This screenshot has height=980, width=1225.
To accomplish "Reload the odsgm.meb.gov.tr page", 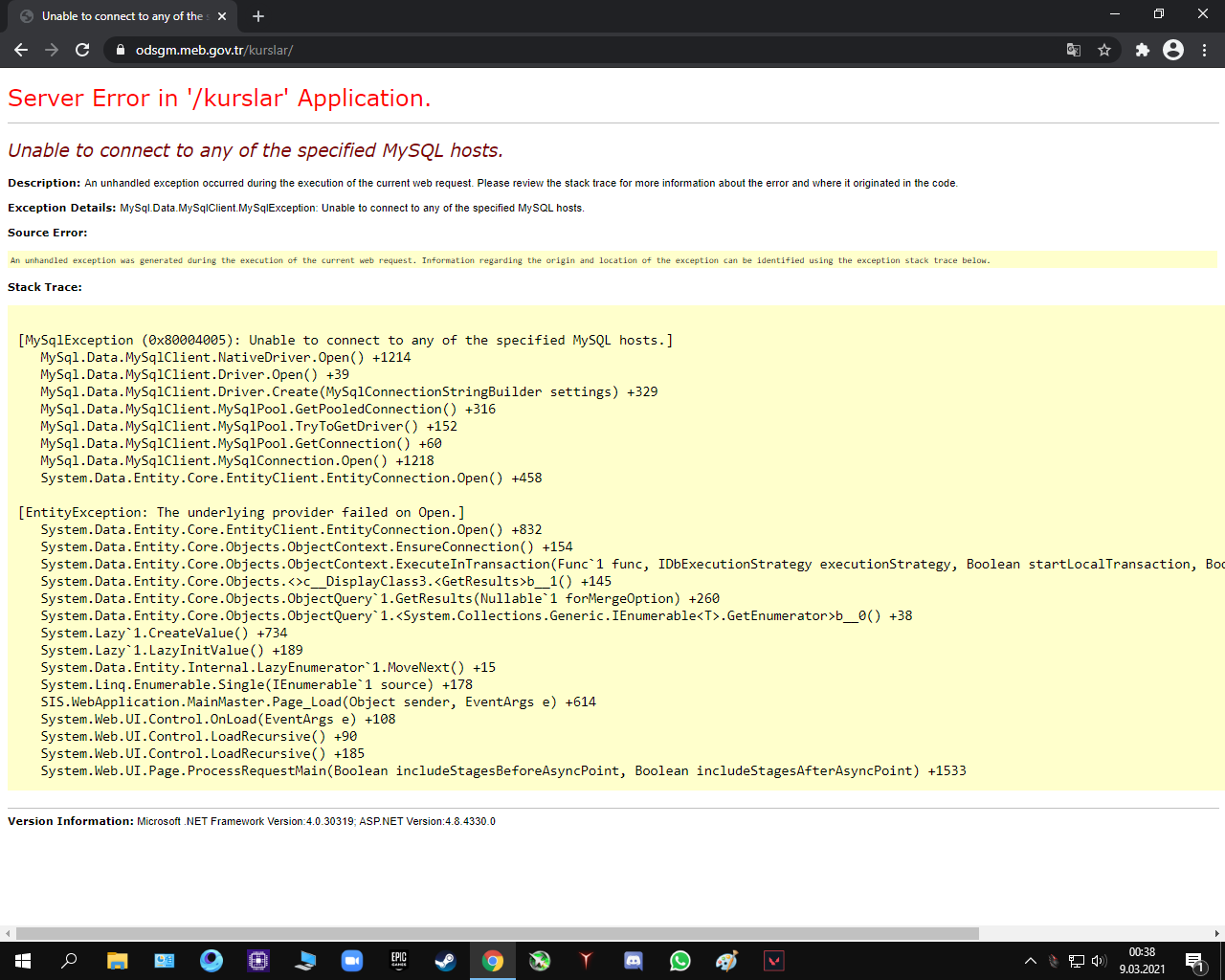I will click(82, 50).
